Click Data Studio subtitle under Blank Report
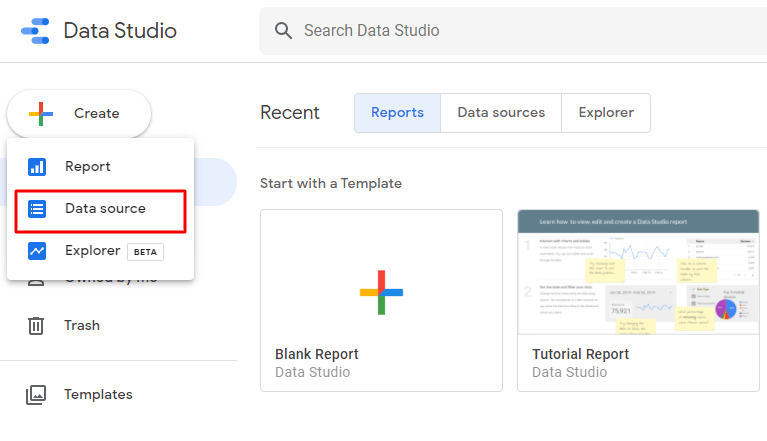Viewport: 767px width, 441px height. [x=313, y=373]
